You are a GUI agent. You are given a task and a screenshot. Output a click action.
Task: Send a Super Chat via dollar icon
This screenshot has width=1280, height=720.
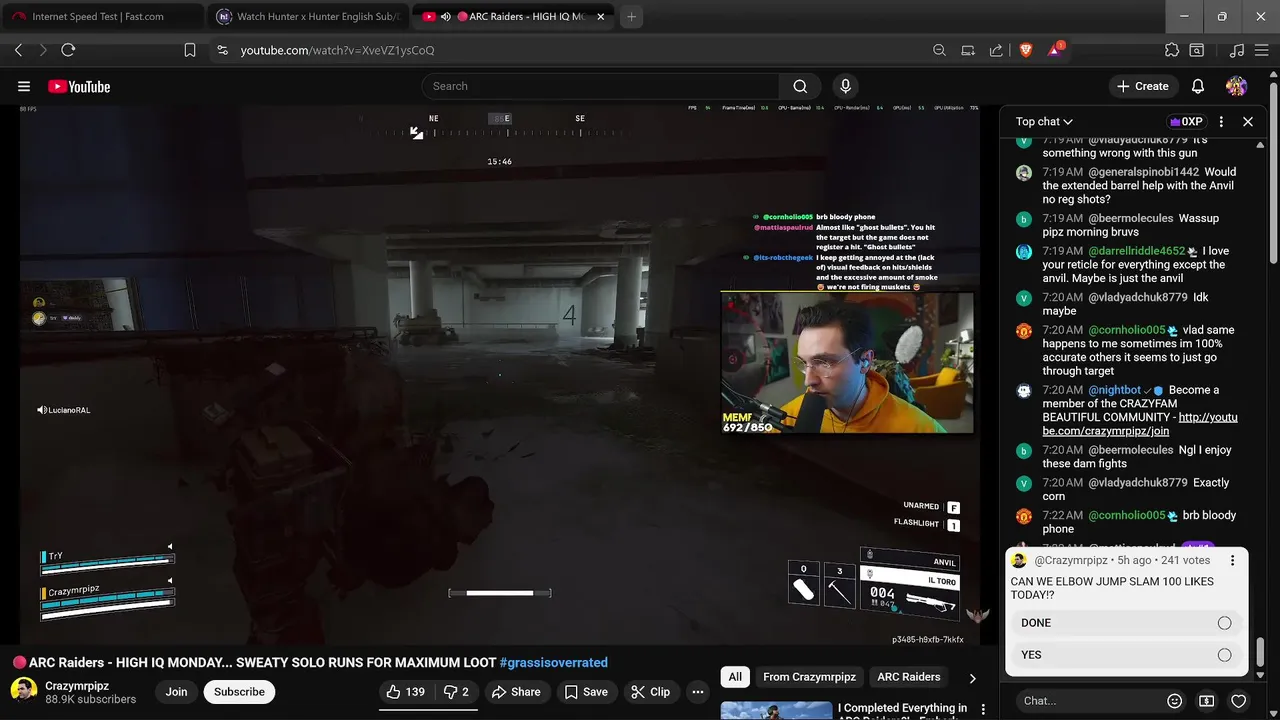click(x=1207, y=701)
